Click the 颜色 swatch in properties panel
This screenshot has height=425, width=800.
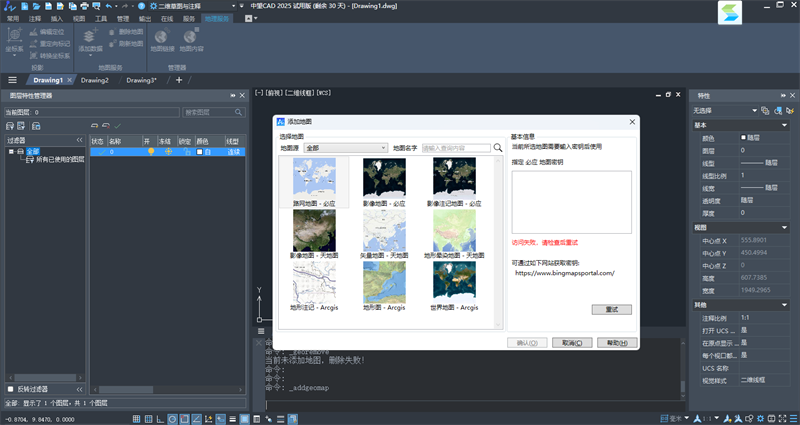click(x=743, y=138)
